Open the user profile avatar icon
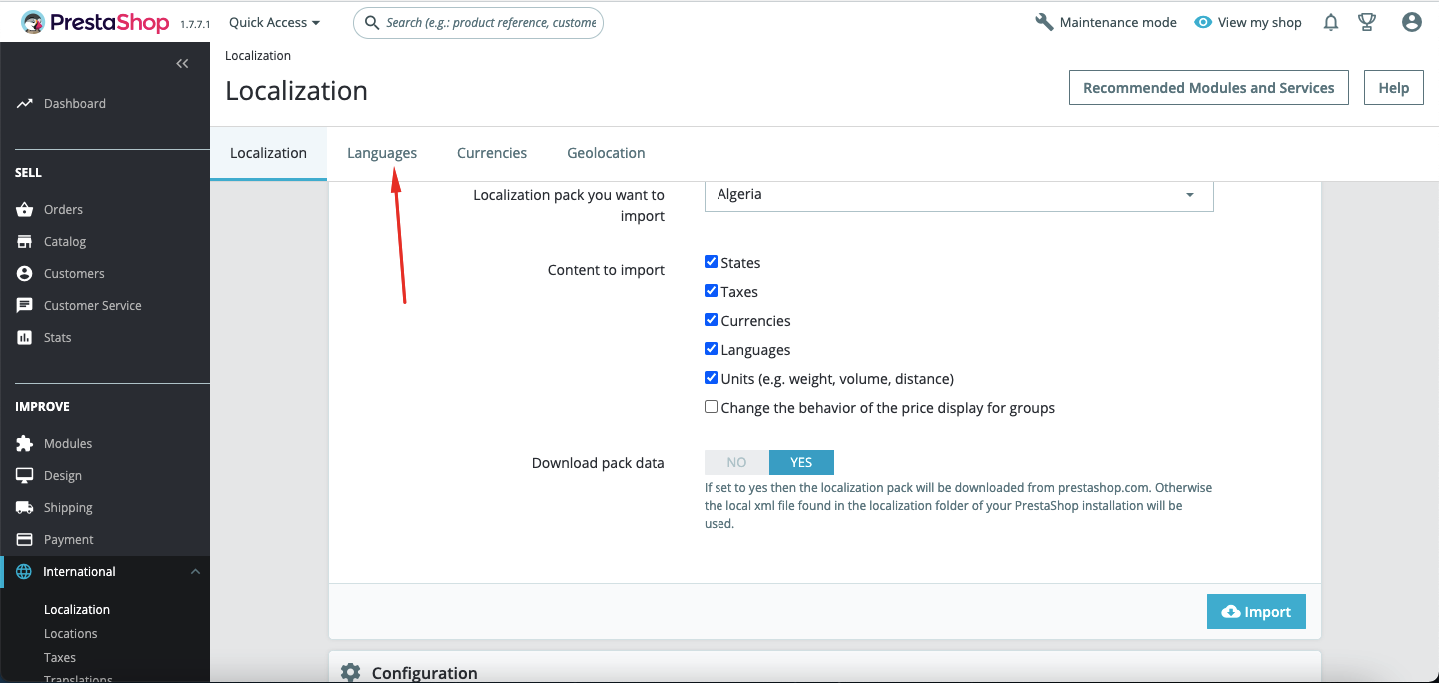 point(1411,22)
